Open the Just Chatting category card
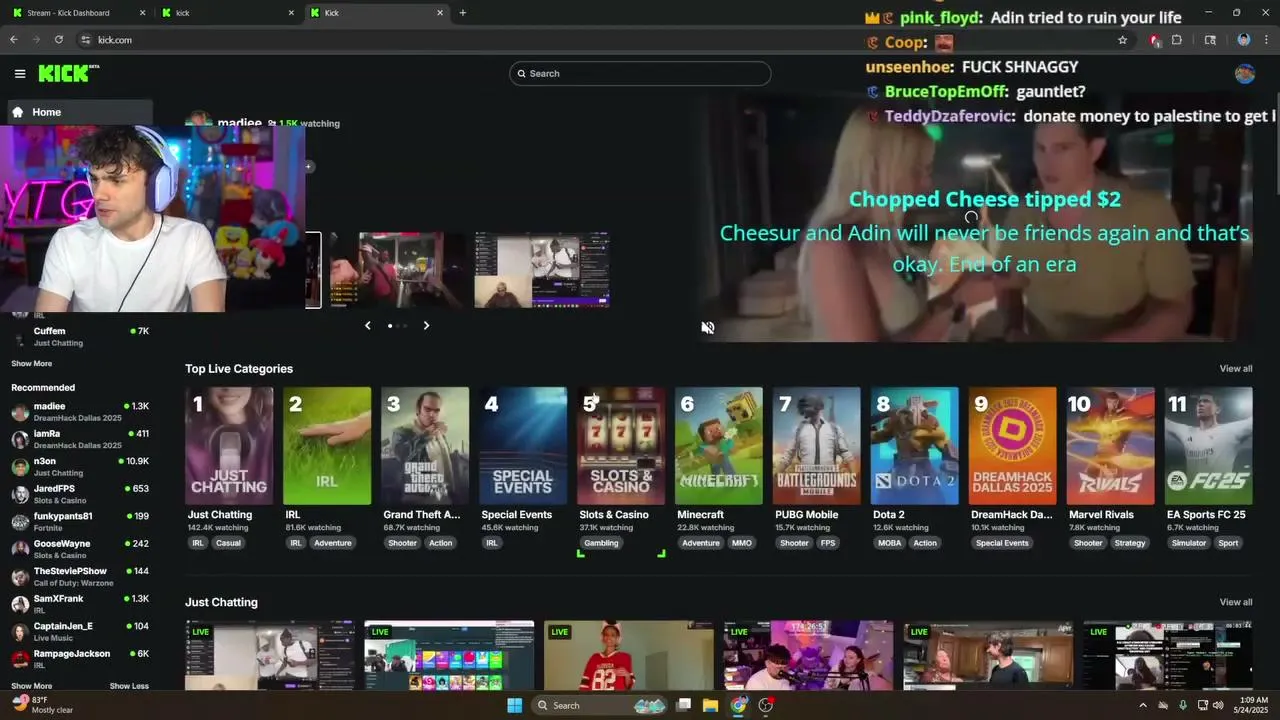Screen dimensions: 1280x720 click(229, 446)
